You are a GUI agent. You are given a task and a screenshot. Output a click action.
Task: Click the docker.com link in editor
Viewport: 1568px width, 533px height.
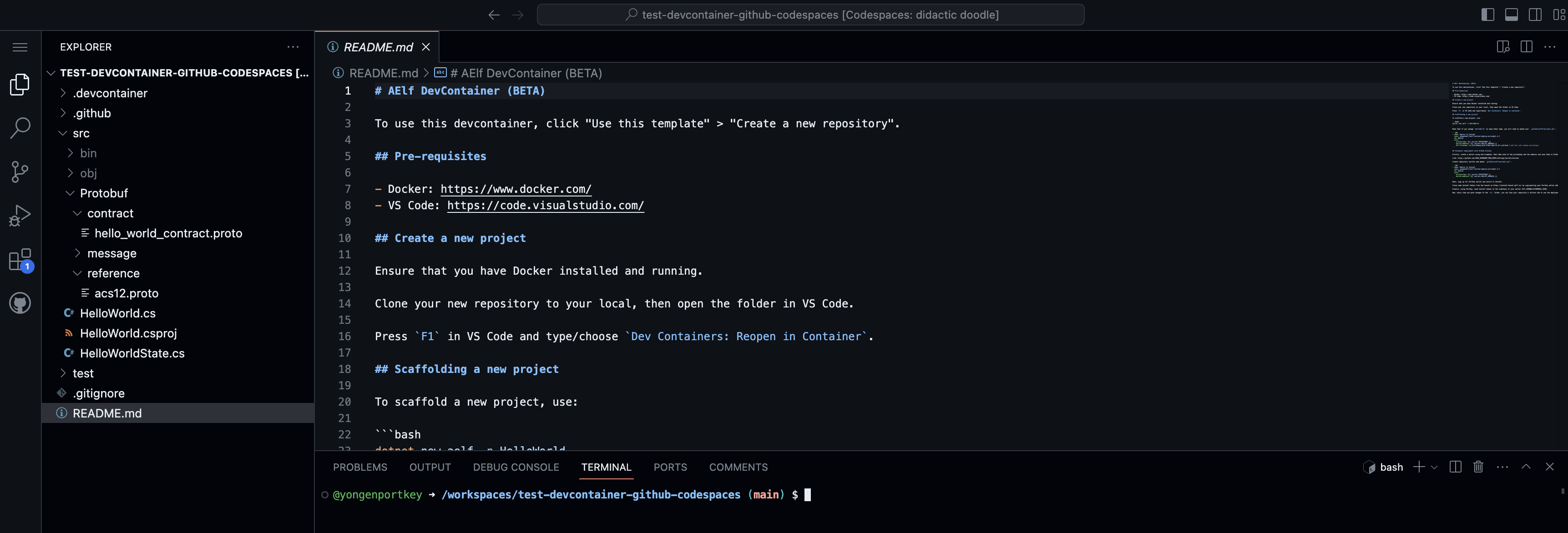coord(516,189)
